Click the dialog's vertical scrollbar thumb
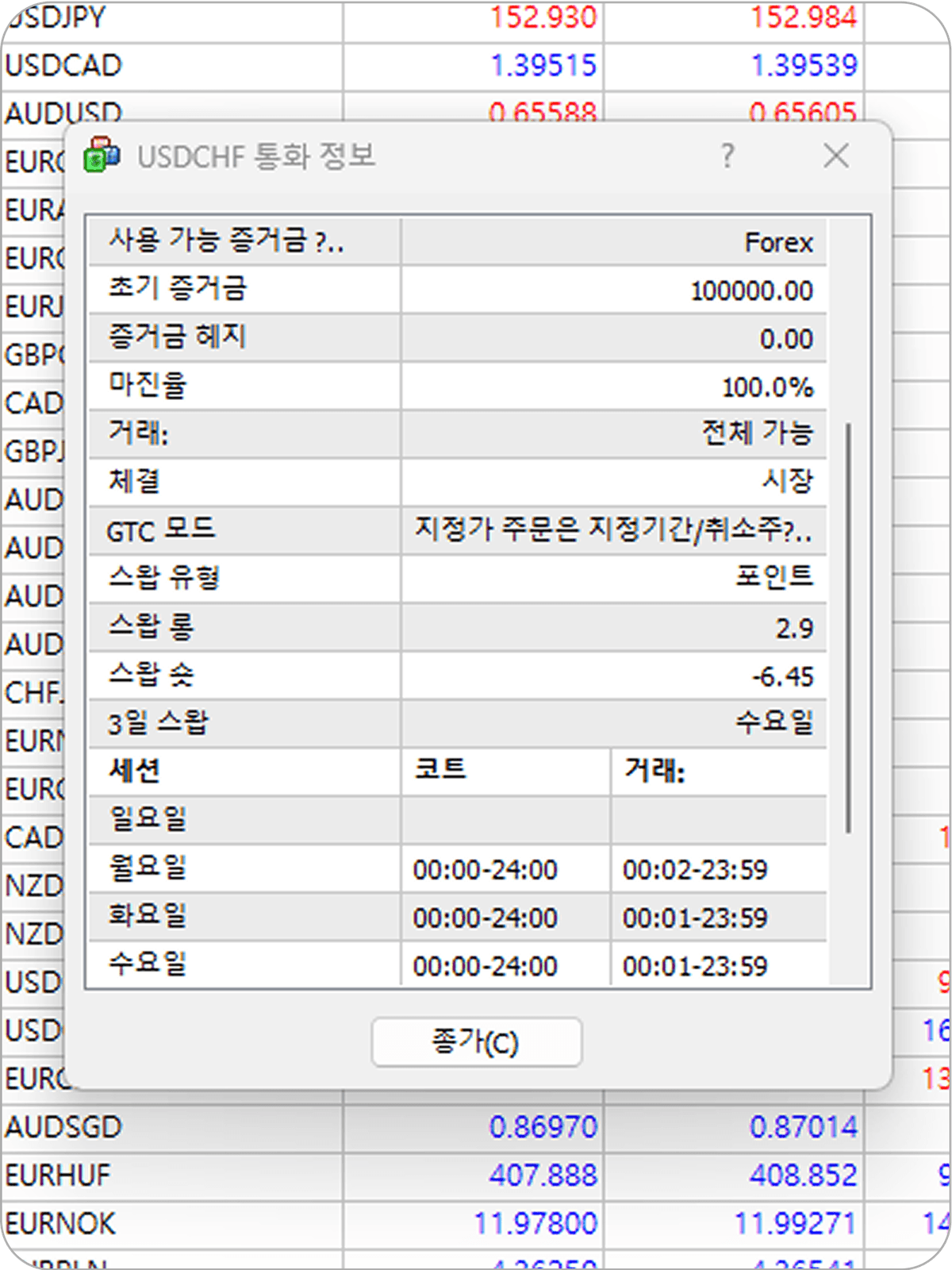This screenshot has height=1270, width=952. point(848,627)
